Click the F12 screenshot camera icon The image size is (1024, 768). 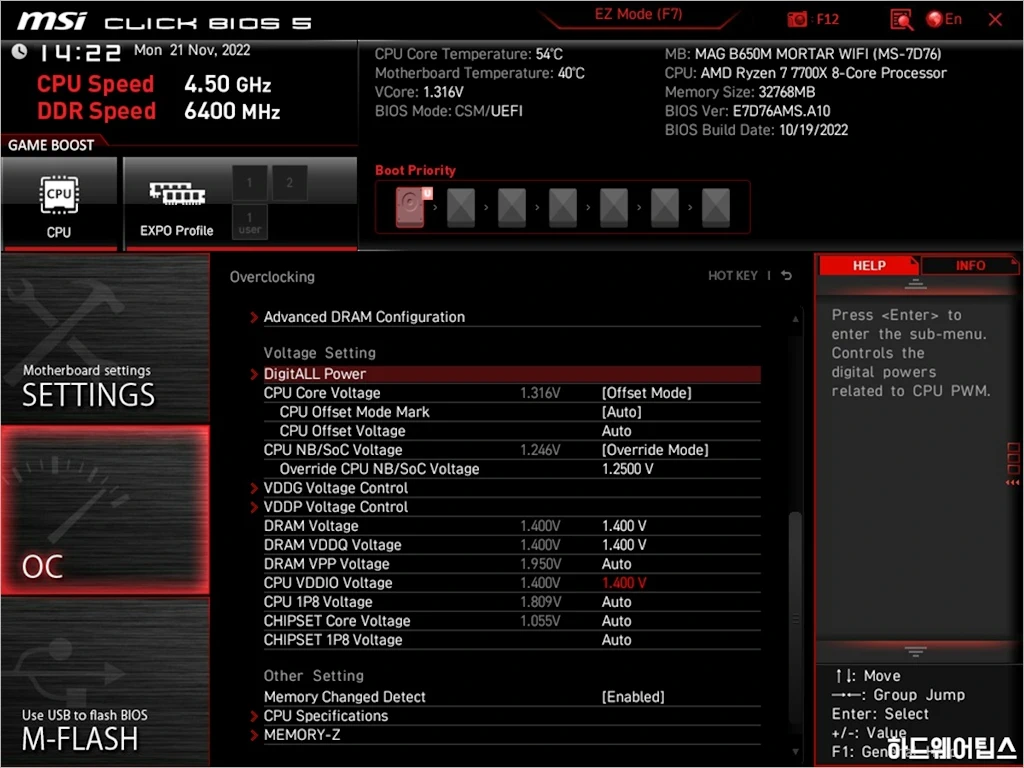tap(797, 19)
